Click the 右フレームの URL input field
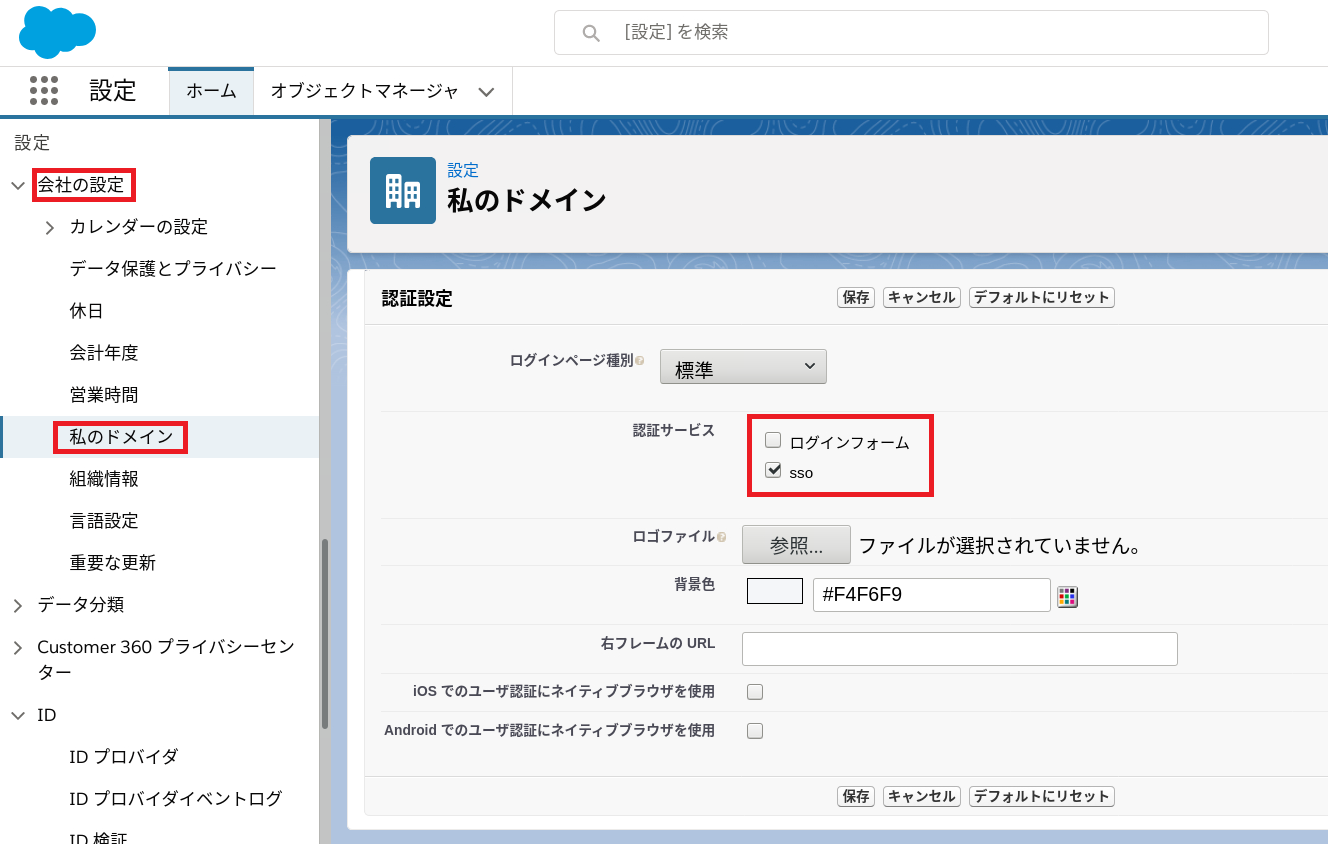Viewport: 1328px width, 844px height. (960, 649)
